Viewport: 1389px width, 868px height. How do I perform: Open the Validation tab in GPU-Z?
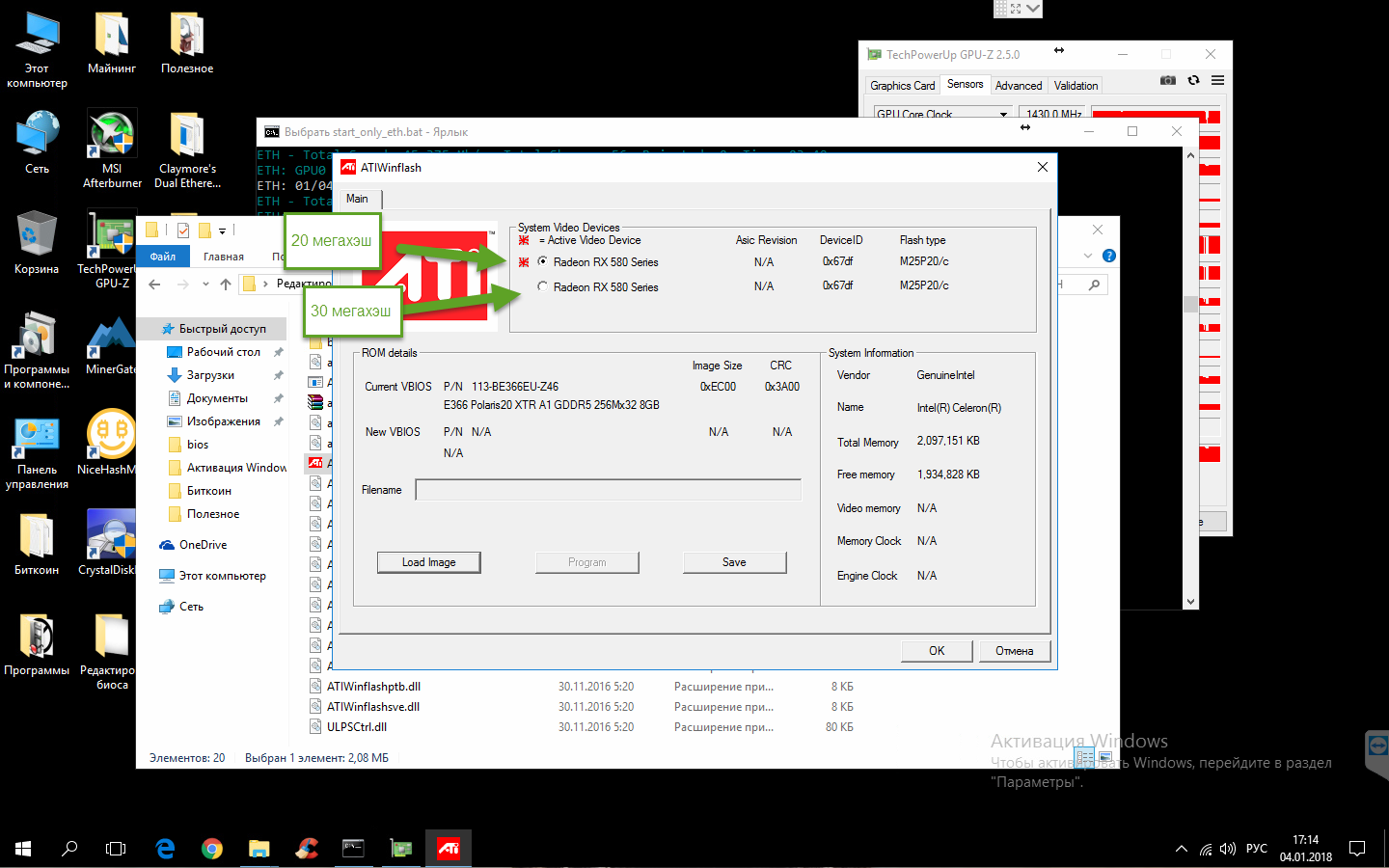[1076, 86]
